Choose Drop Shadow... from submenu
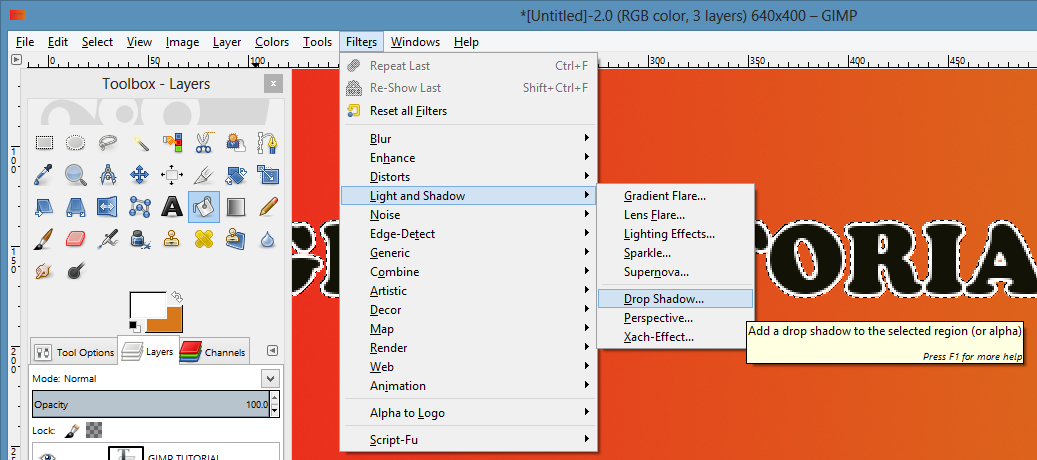Image resolution: width=1037 pixels, height=460 pixels. click(x=675, y=299)
